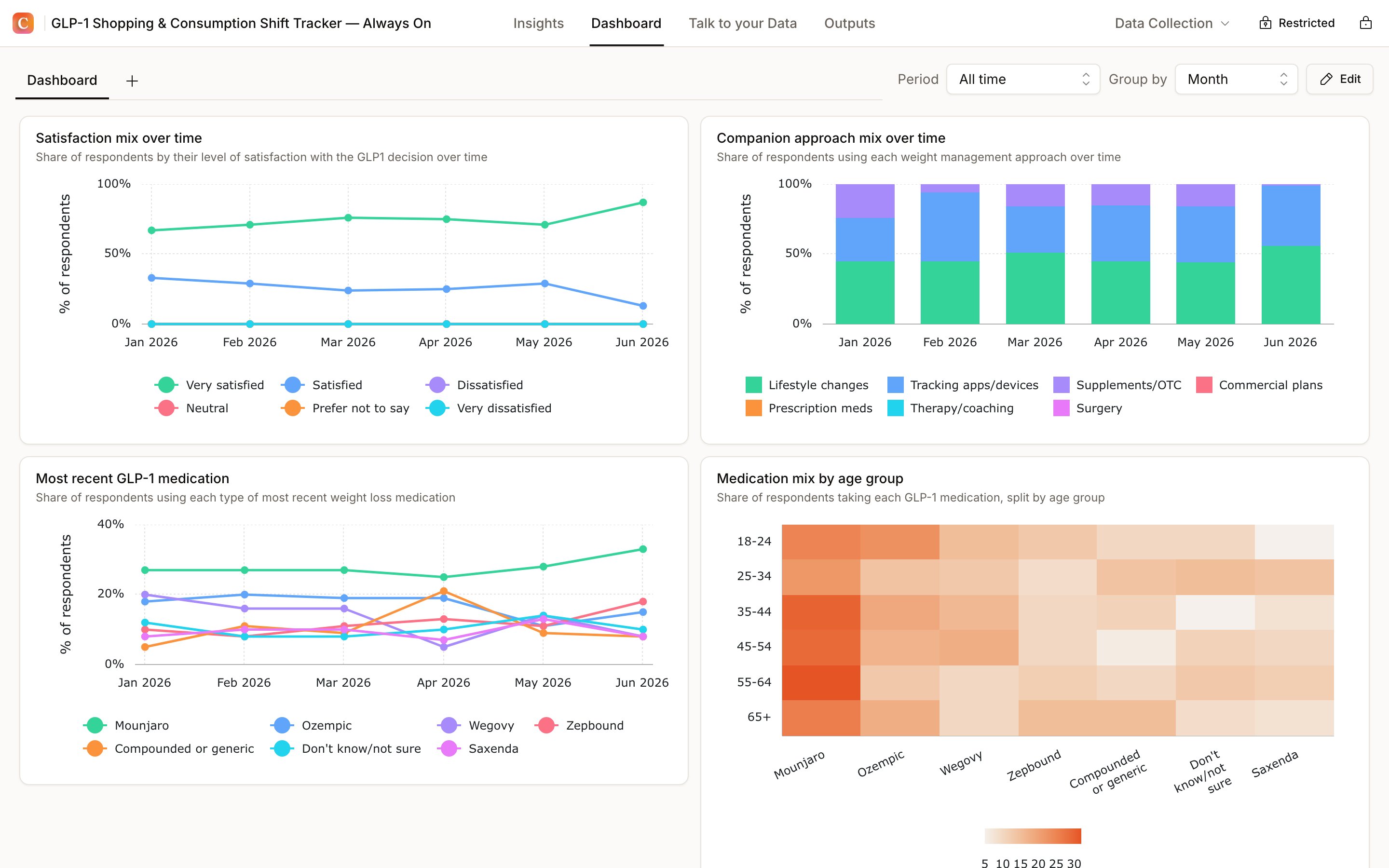This screenshot has height=868, width=1389.
Task: Click the Mar 2026 stacked bar
Action: pos(1035,254)
